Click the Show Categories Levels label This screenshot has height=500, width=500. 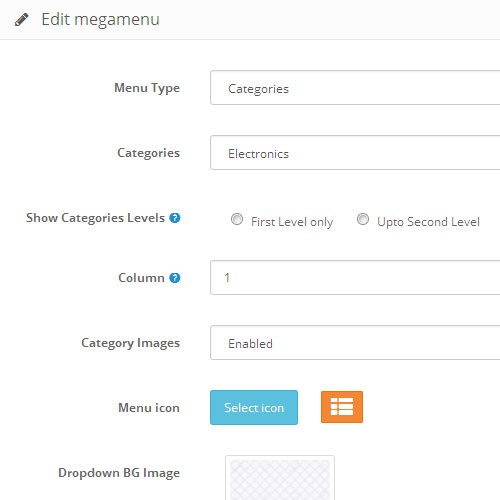[x=96, y=218]
